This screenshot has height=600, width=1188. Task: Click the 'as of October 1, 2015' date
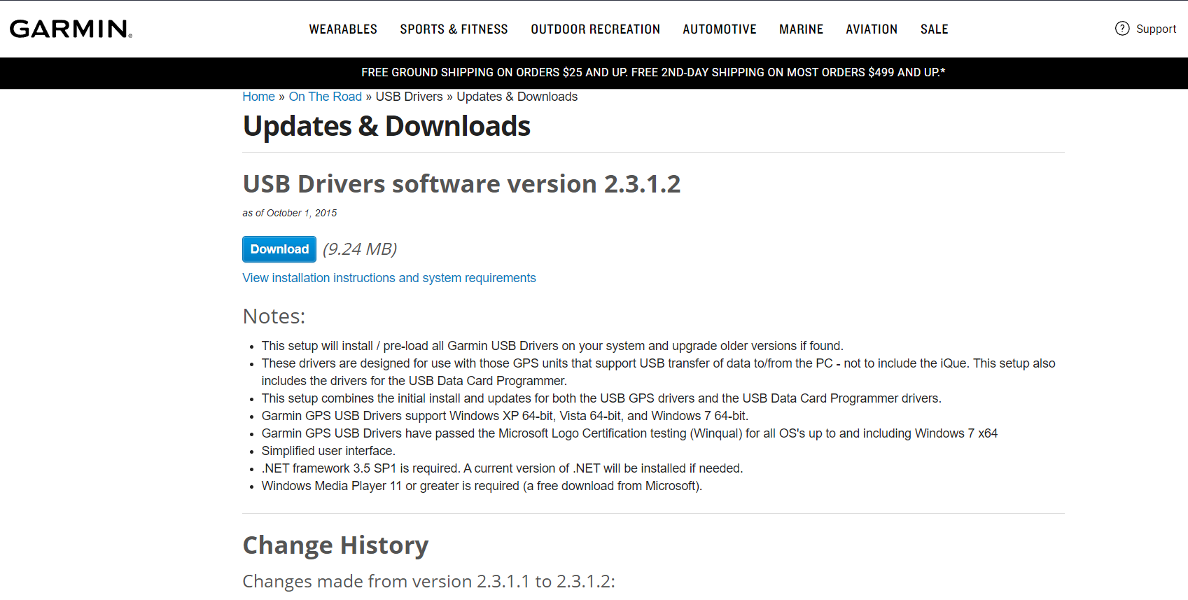pyautogui.click(x=289, y=213)
